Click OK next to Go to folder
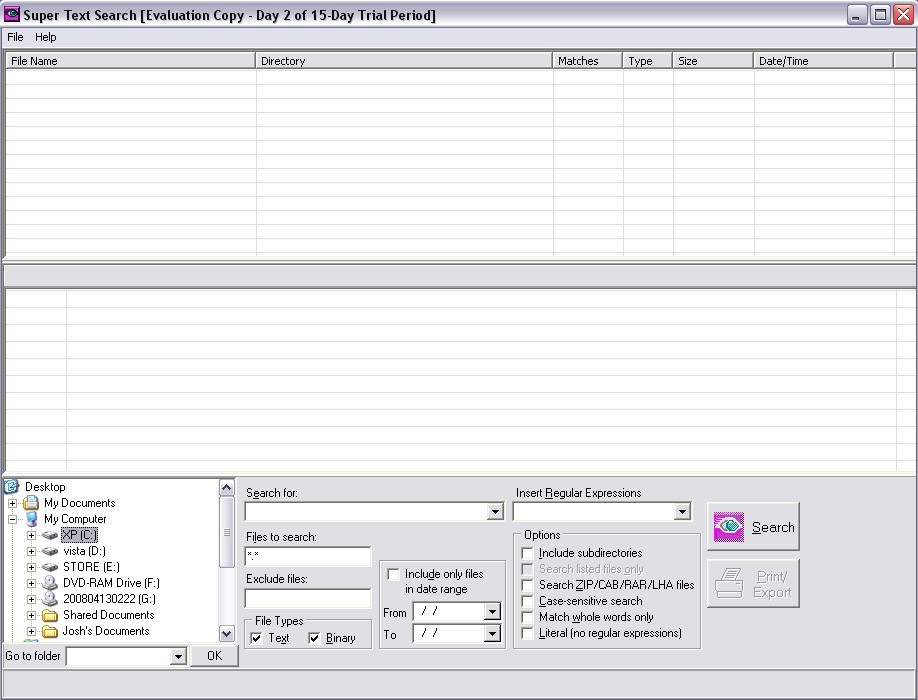 [214, 656]
